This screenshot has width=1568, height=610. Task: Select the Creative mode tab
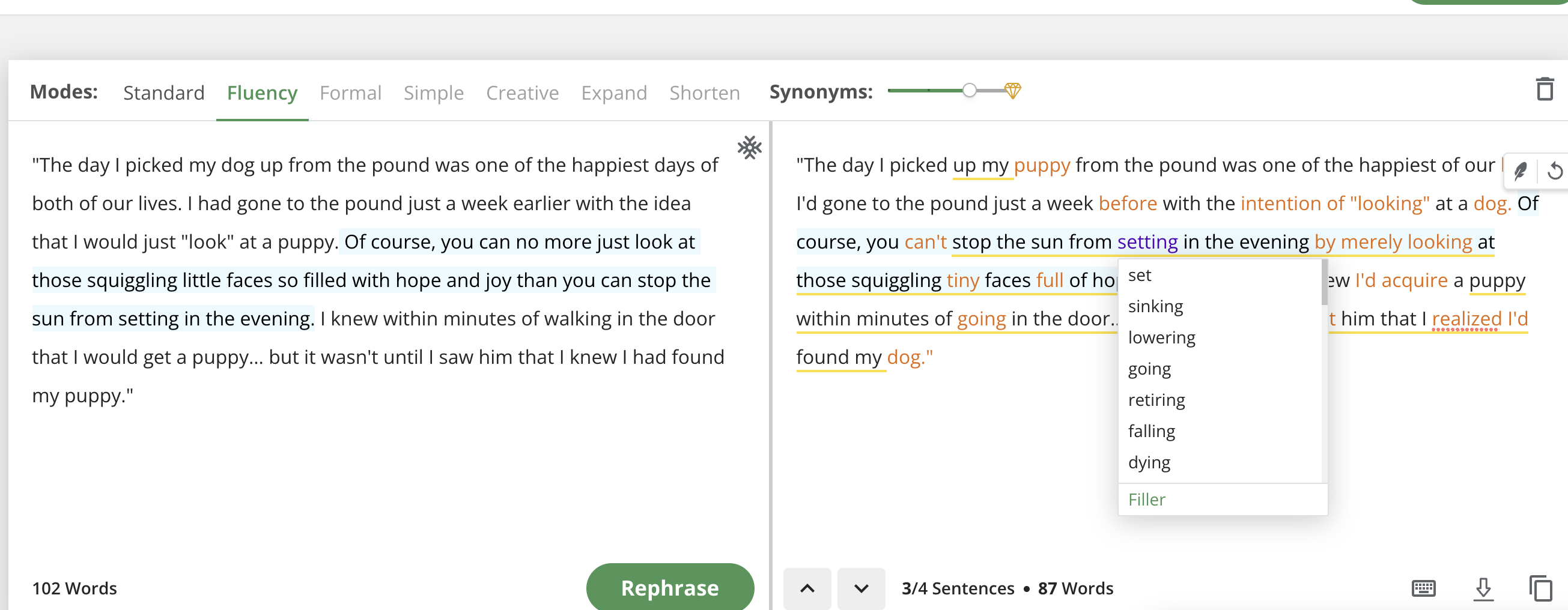[522, 92]
